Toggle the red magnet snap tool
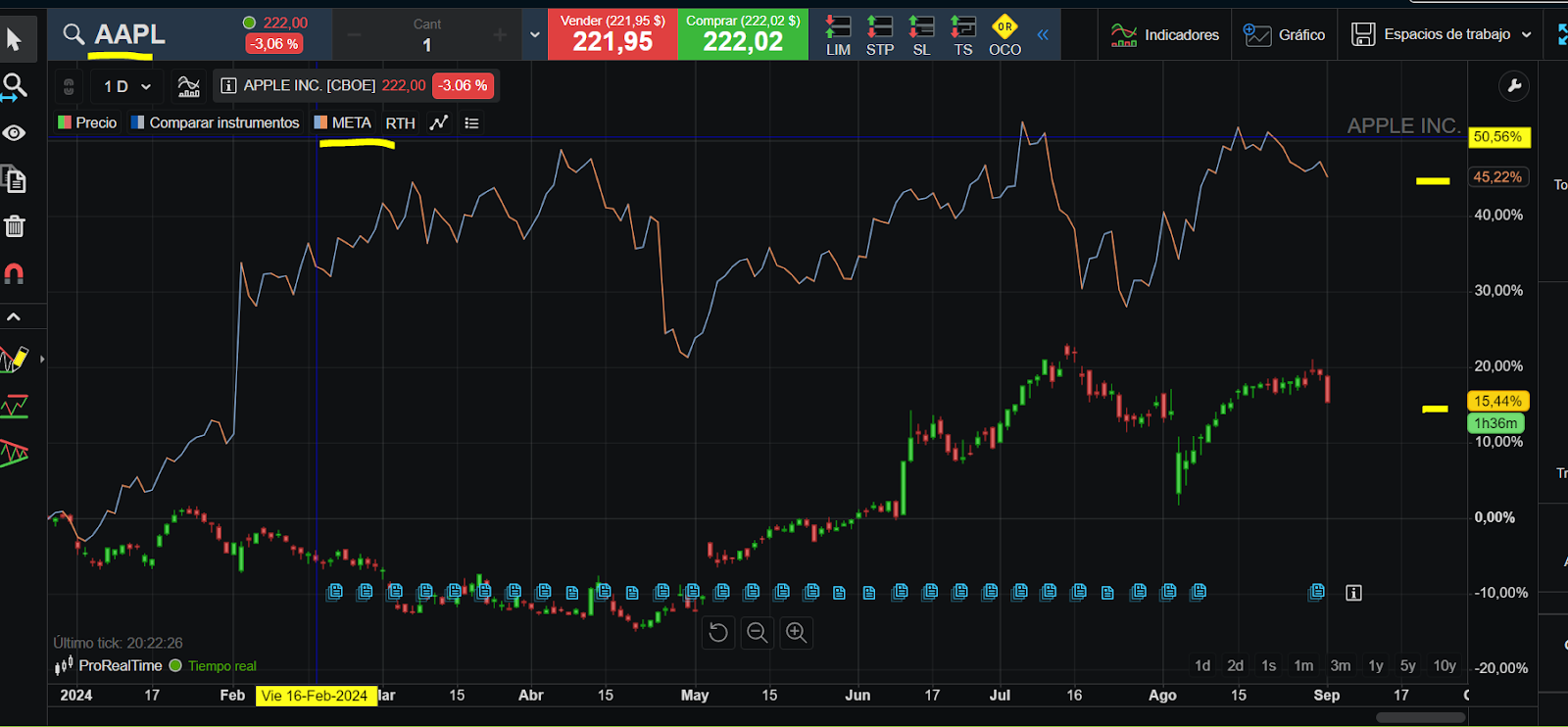Screen dimensions: 1568x727 point(14,273)
